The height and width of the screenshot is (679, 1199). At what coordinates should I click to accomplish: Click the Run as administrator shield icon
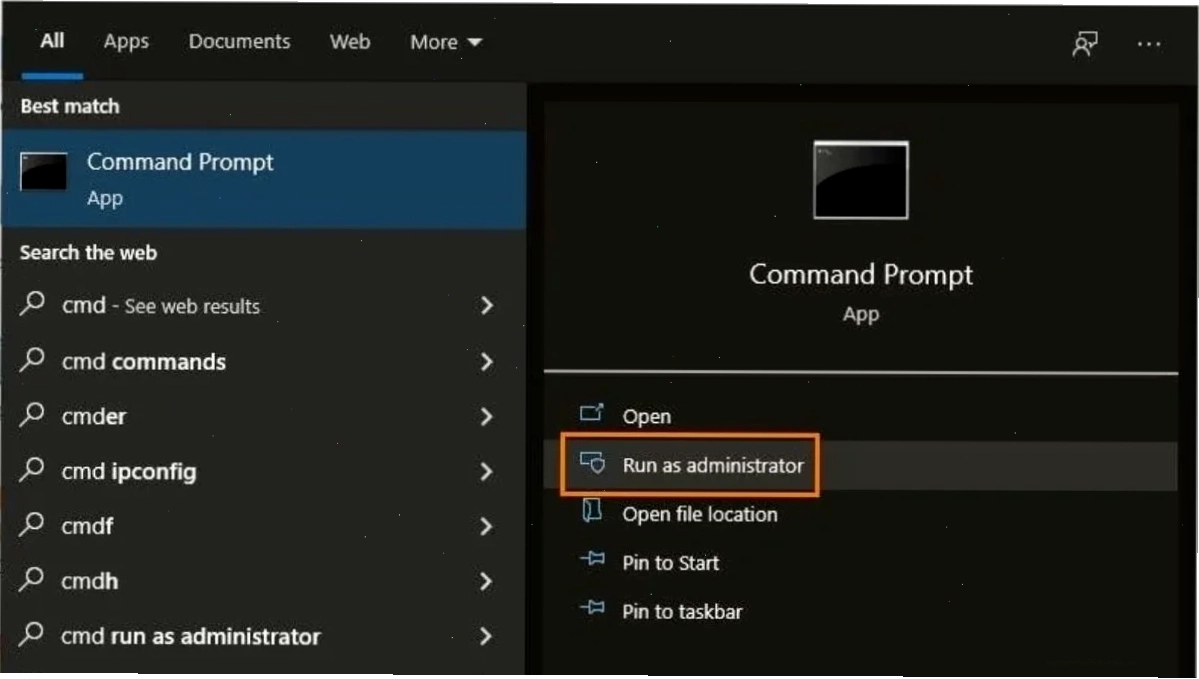tap(592, 463)
